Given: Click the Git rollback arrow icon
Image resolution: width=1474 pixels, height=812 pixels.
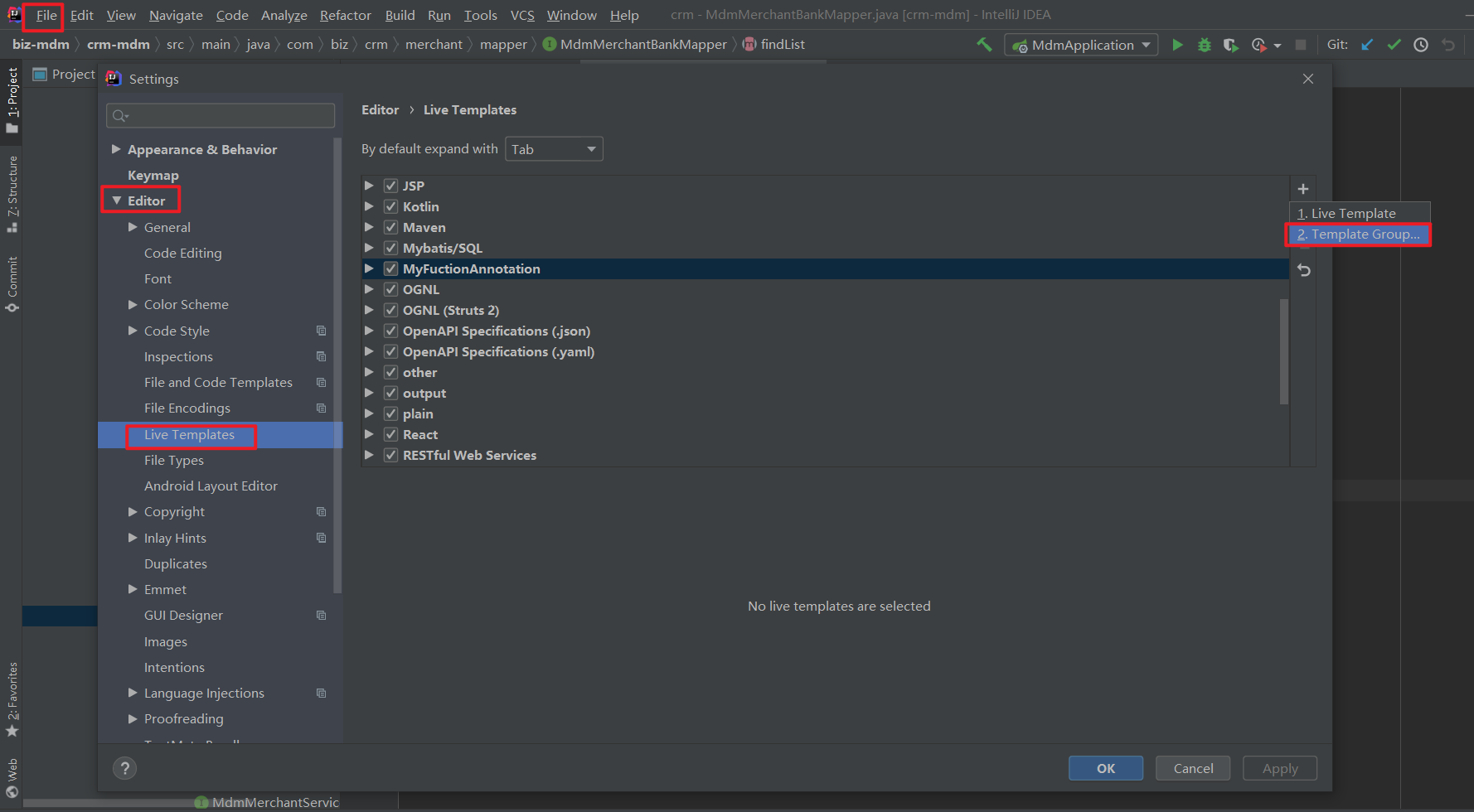Looking at the screenshot, I should [1448, 45].
